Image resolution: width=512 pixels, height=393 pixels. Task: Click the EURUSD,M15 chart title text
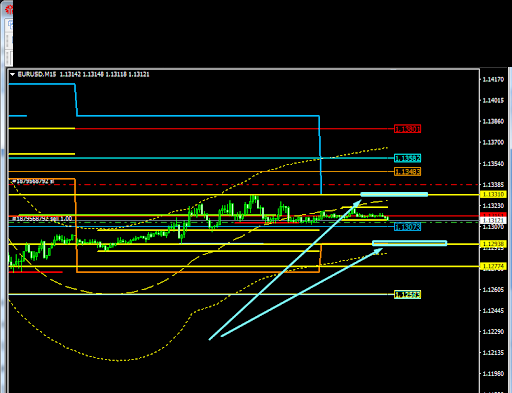[37, 74]
